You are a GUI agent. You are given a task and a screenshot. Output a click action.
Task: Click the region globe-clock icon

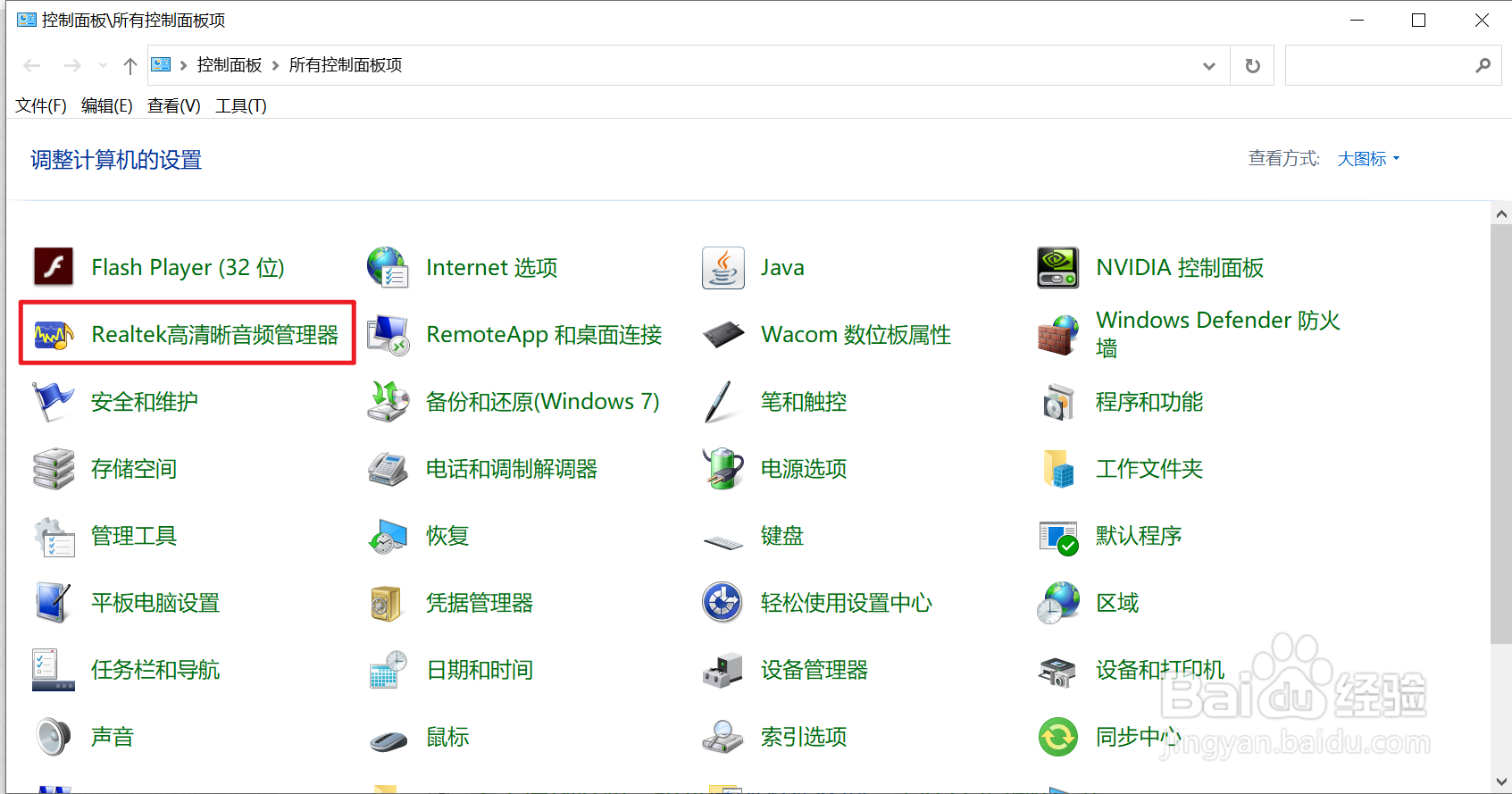coord(1058,603)
